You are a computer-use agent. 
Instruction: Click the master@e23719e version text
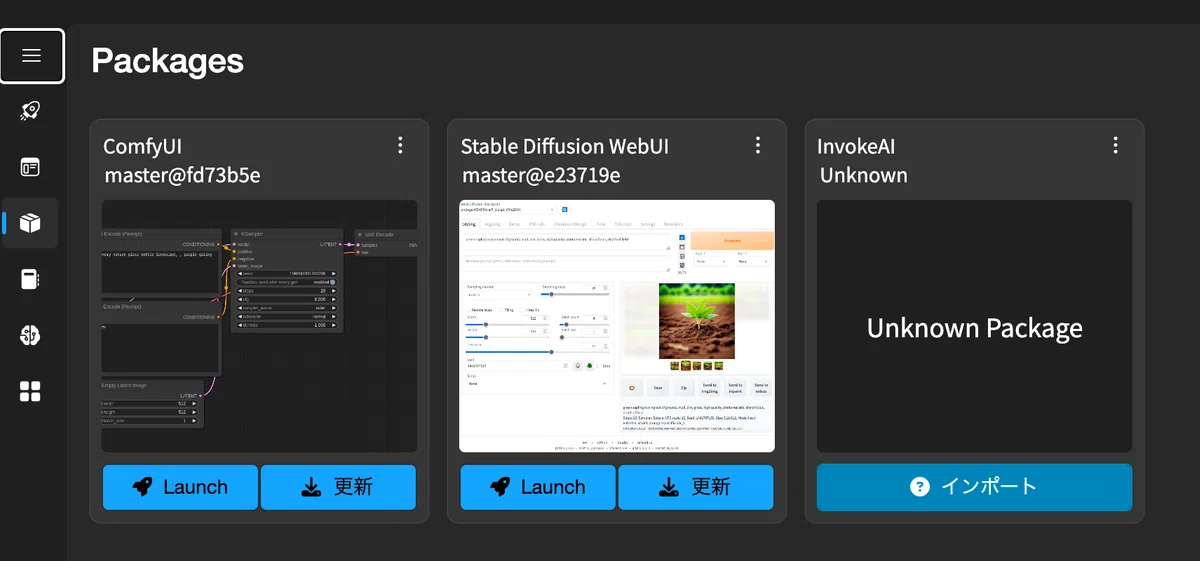[541, 175]
